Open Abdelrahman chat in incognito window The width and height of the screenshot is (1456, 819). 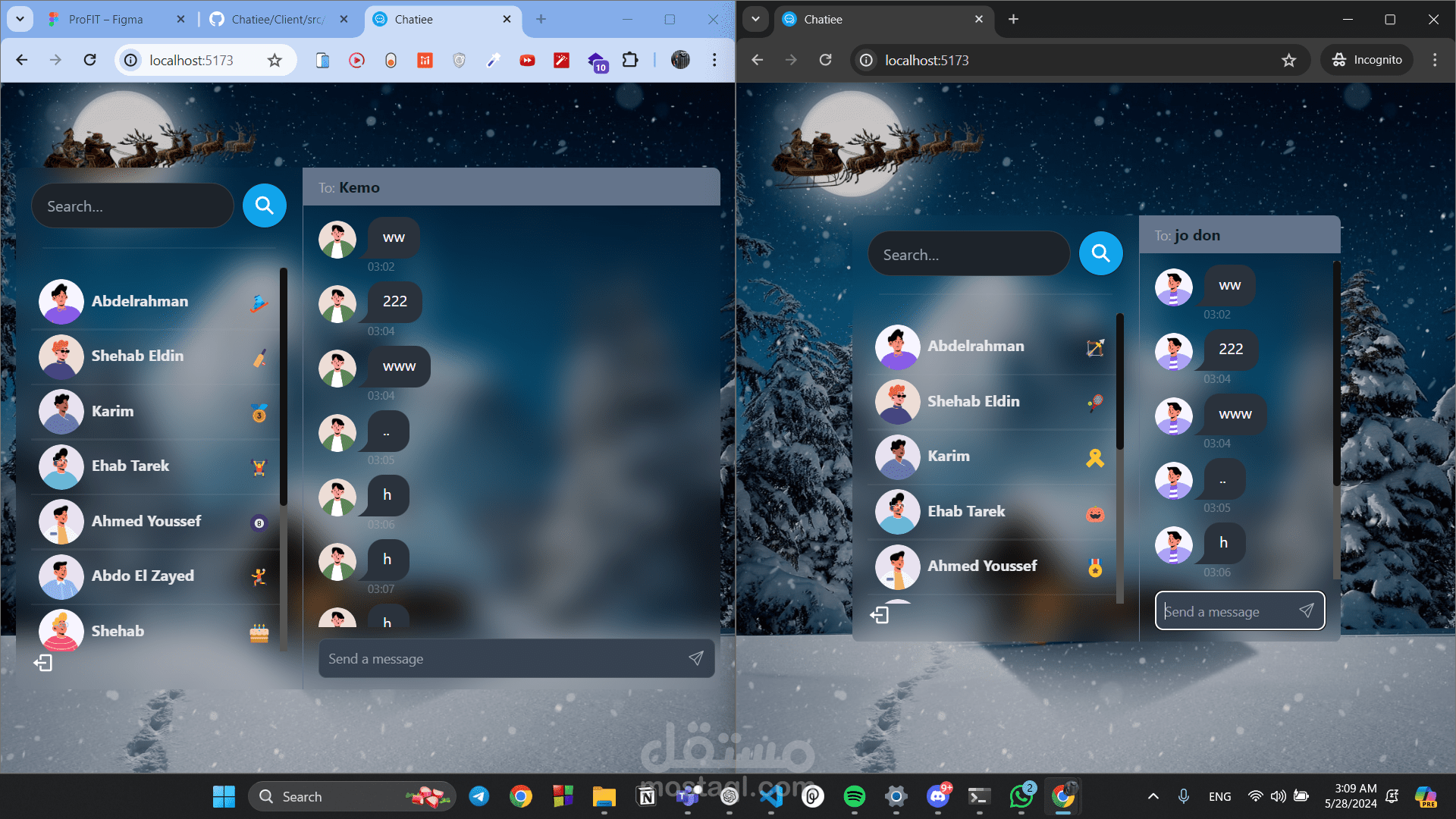pyautogui.click(x=990, y=347)
